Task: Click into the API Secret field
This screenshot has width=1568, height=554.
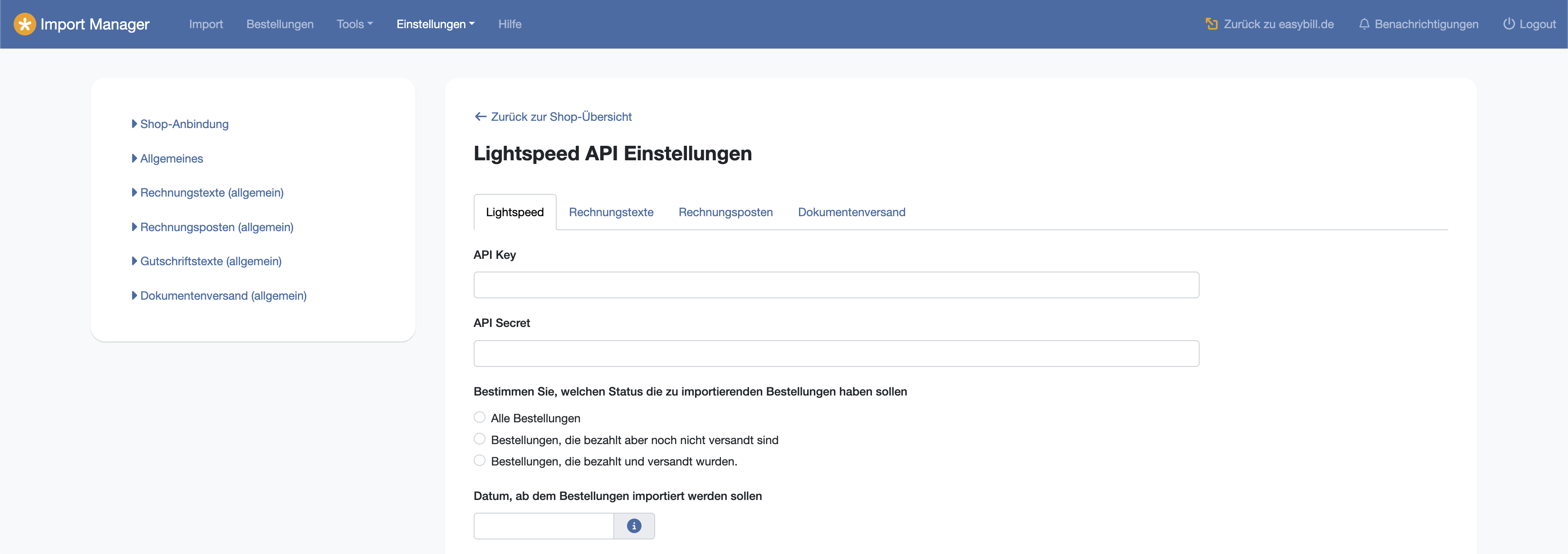Action: click(x=836, y=353)
